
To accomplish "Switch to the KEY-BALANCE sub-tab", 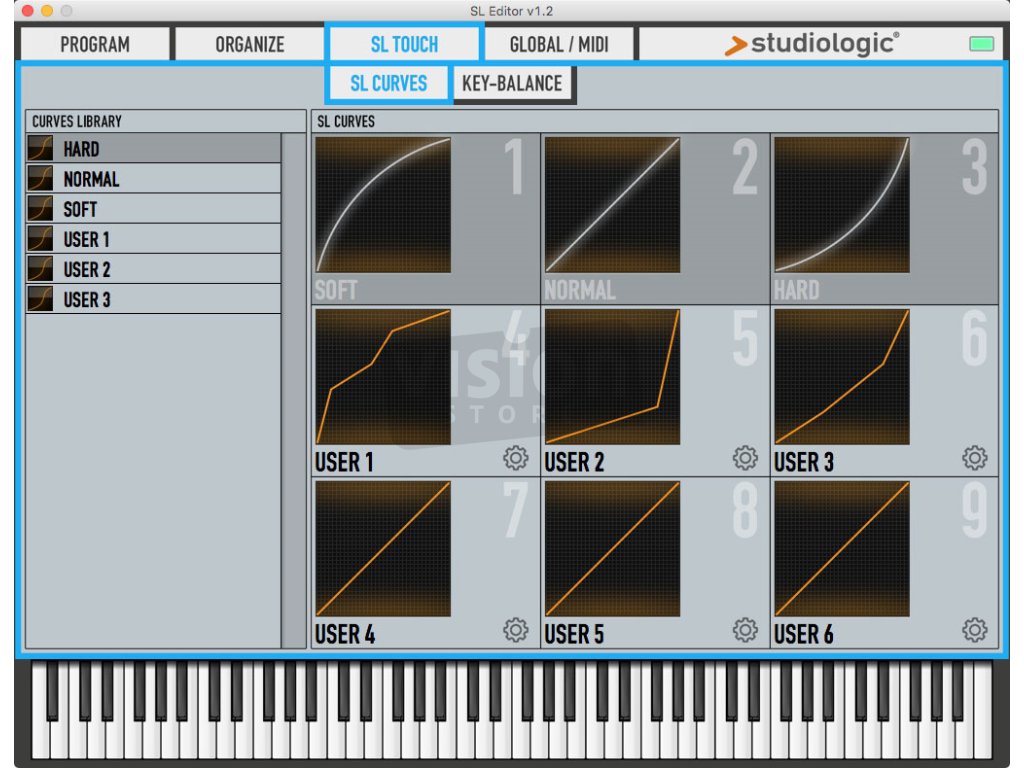I will (512, 83).
